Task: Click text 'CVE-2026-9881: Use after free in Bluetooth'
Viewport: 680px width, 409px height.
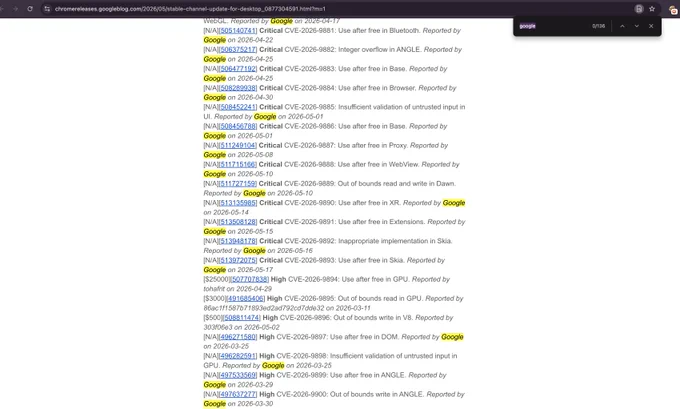Action: pos(352,31)
